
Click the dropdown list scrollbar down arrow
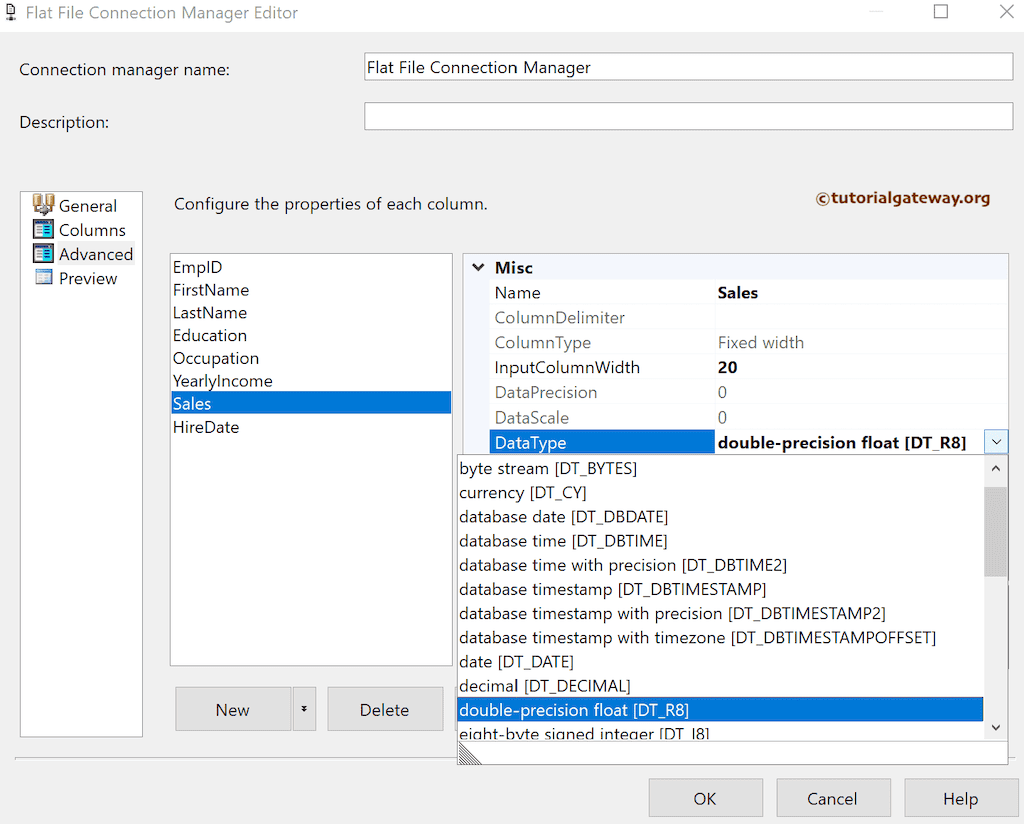click(x=995, y=727)
